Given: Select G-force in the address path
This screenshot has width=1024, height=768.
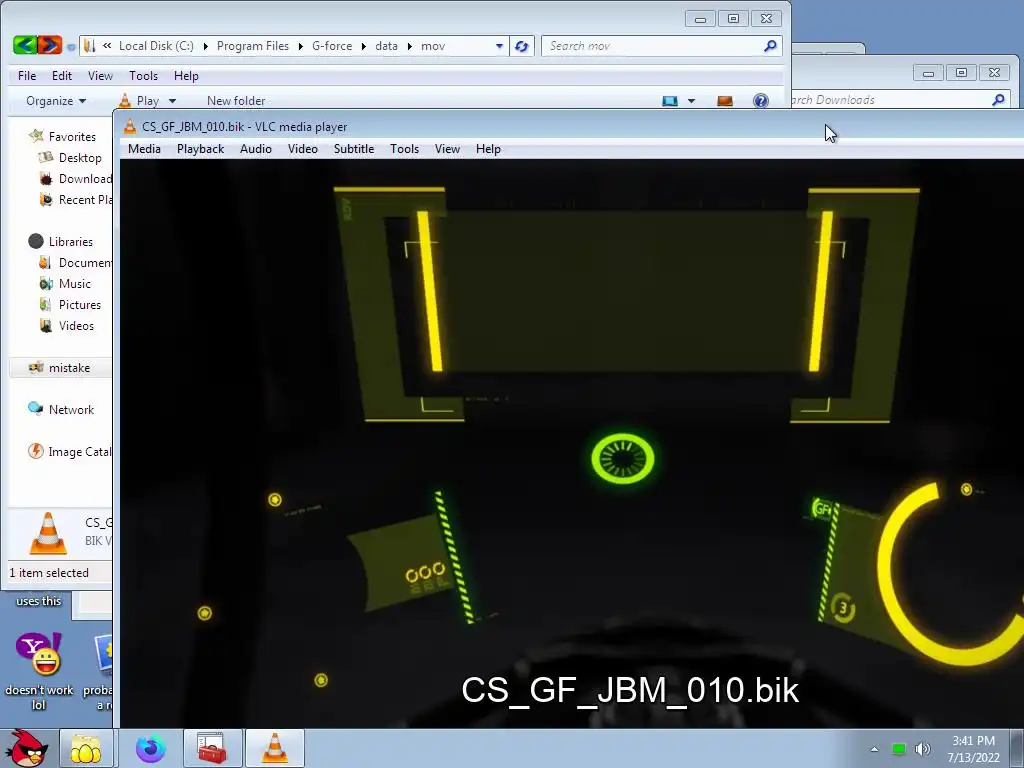Looking at the screenshot, I should point(332,46).
